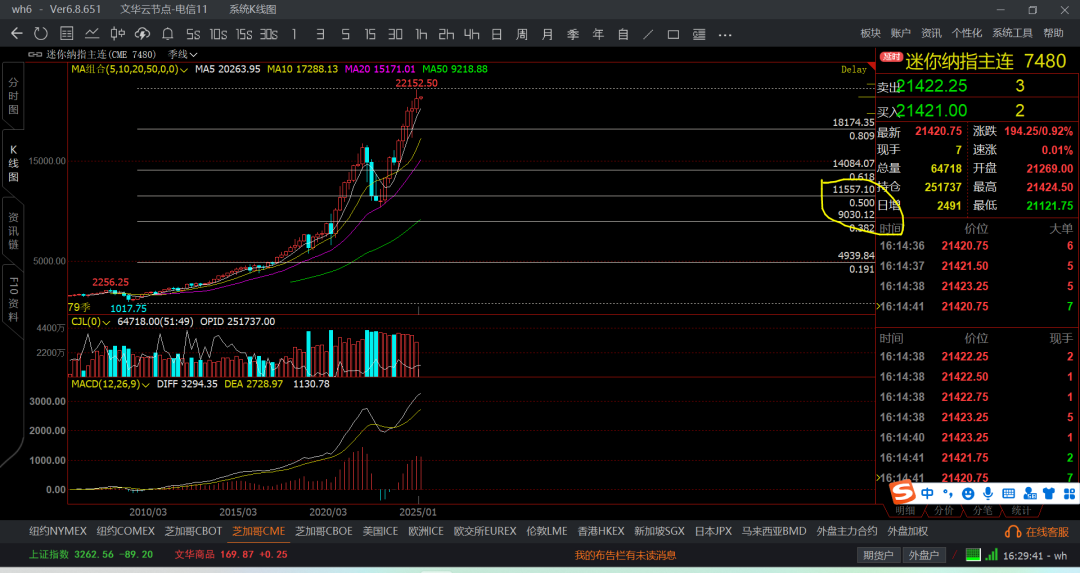
Task: Switch to the daily (日) K-line period
Action: point(497,34)
